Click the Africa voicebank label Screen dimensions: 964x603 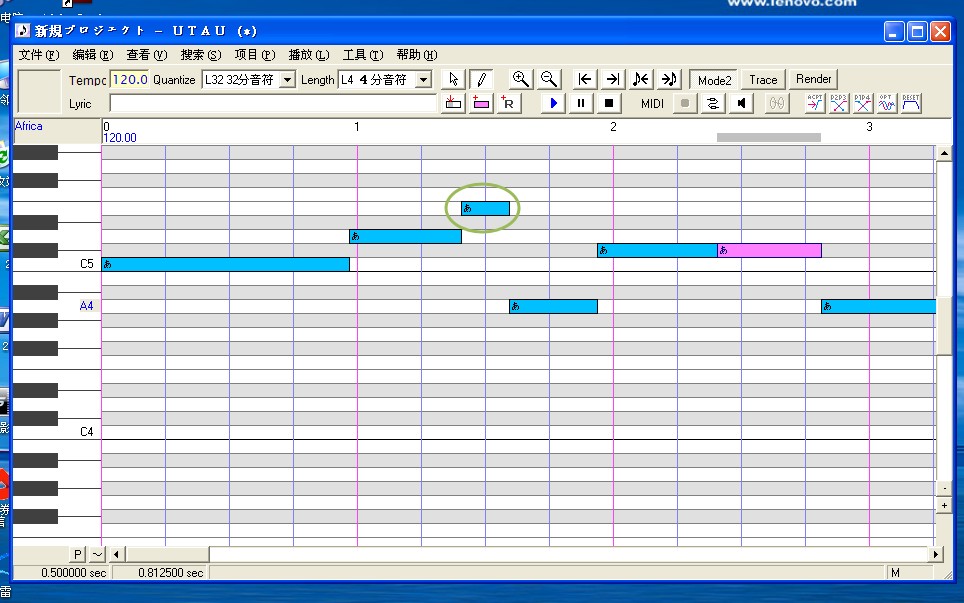point(28,126)
